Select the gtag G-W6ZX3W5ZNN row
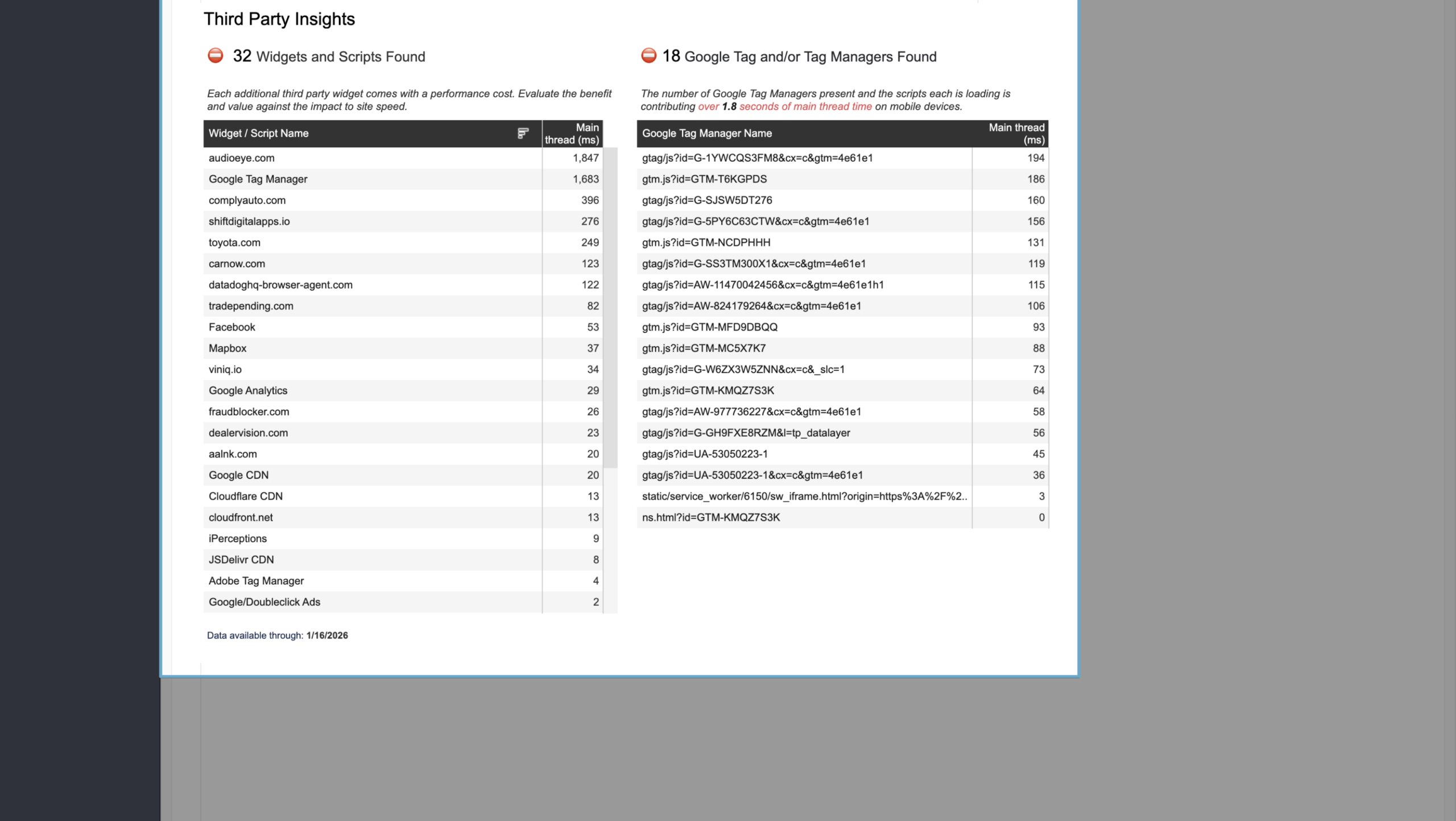Screen dimensions: 1456x821 [842, 369]
